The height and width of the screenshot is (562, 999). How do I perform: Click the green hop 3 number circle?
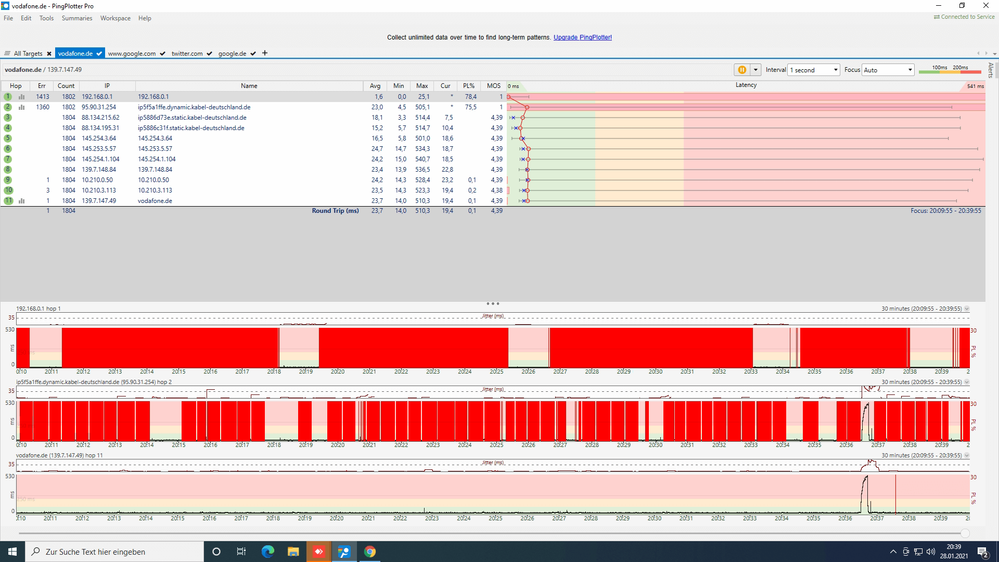(x=8, y=117)
